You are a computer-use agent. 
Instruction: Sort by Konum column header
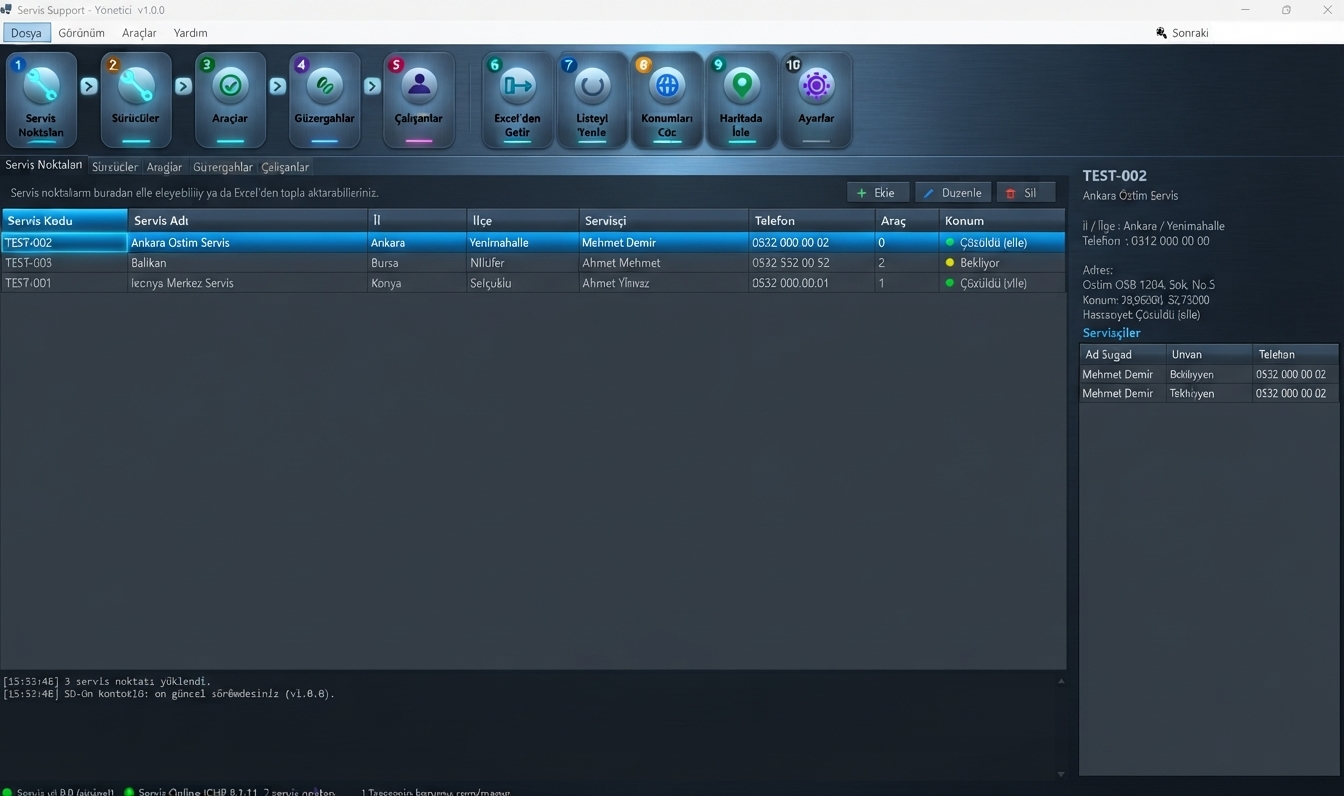click(x=1001, y=220)
